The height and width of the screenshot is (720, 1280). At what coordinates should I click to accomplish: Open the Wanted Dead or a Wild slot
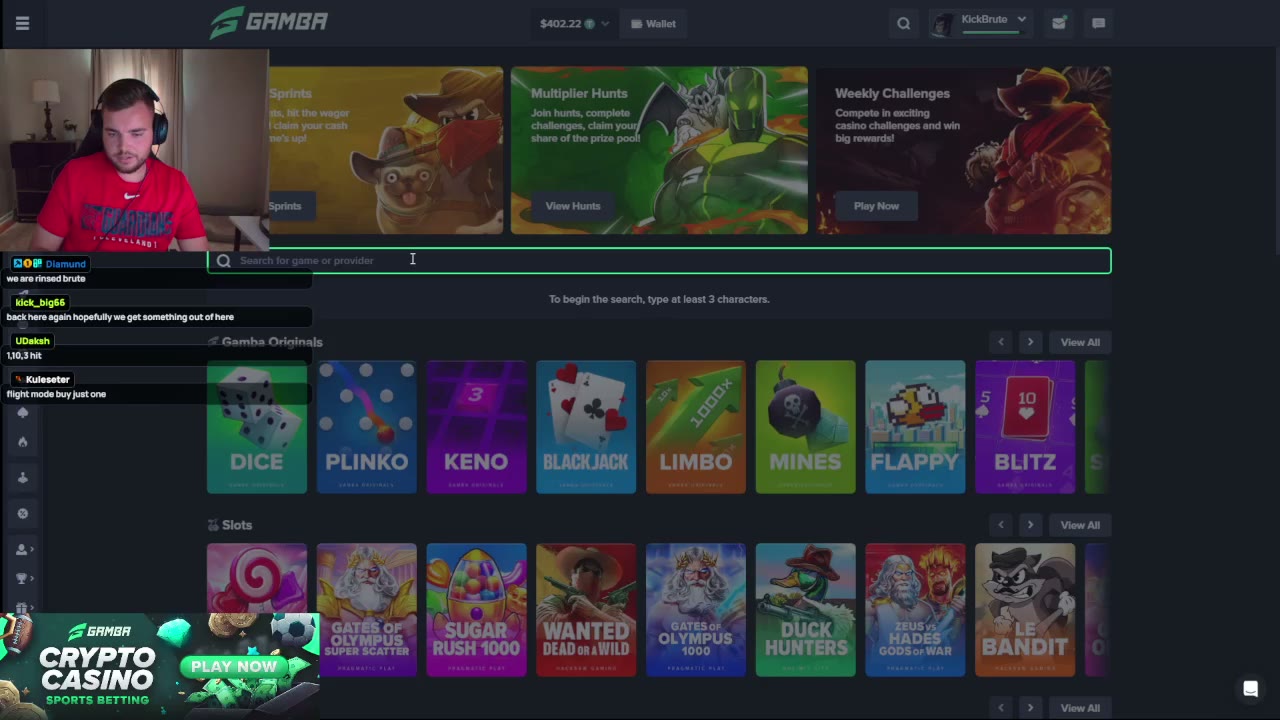coord(586,610)
